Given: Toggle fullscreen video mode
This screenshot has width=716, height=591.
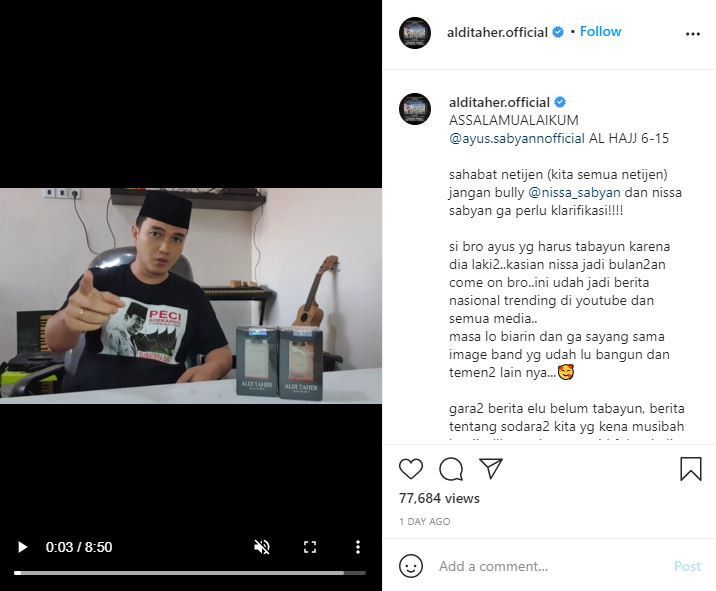Looking at the screenshot, I should [x=310, y=547].
